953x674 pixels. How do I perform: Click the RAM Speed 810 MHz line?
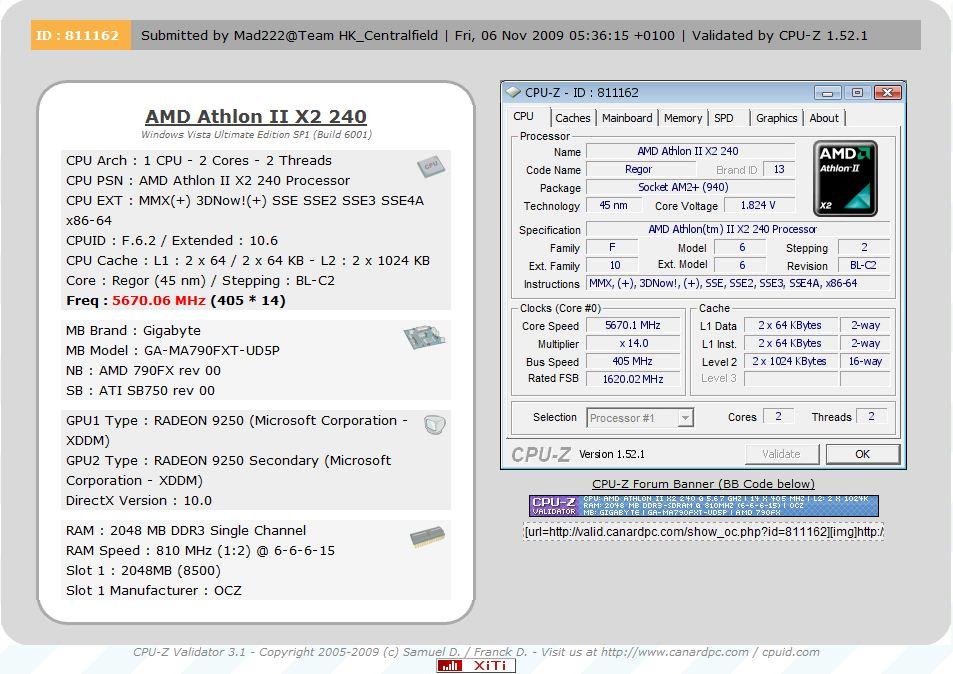[200, 551]
